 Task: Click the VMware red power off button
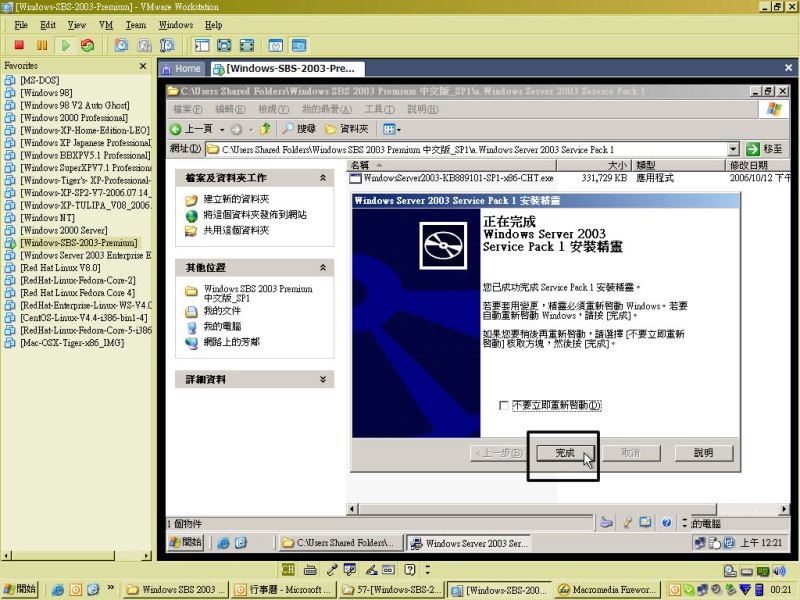tap(19, 45)
